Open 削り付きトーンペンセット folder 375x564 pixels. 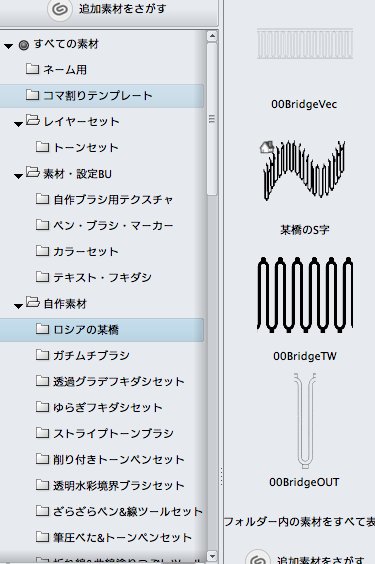coord(119,459)
